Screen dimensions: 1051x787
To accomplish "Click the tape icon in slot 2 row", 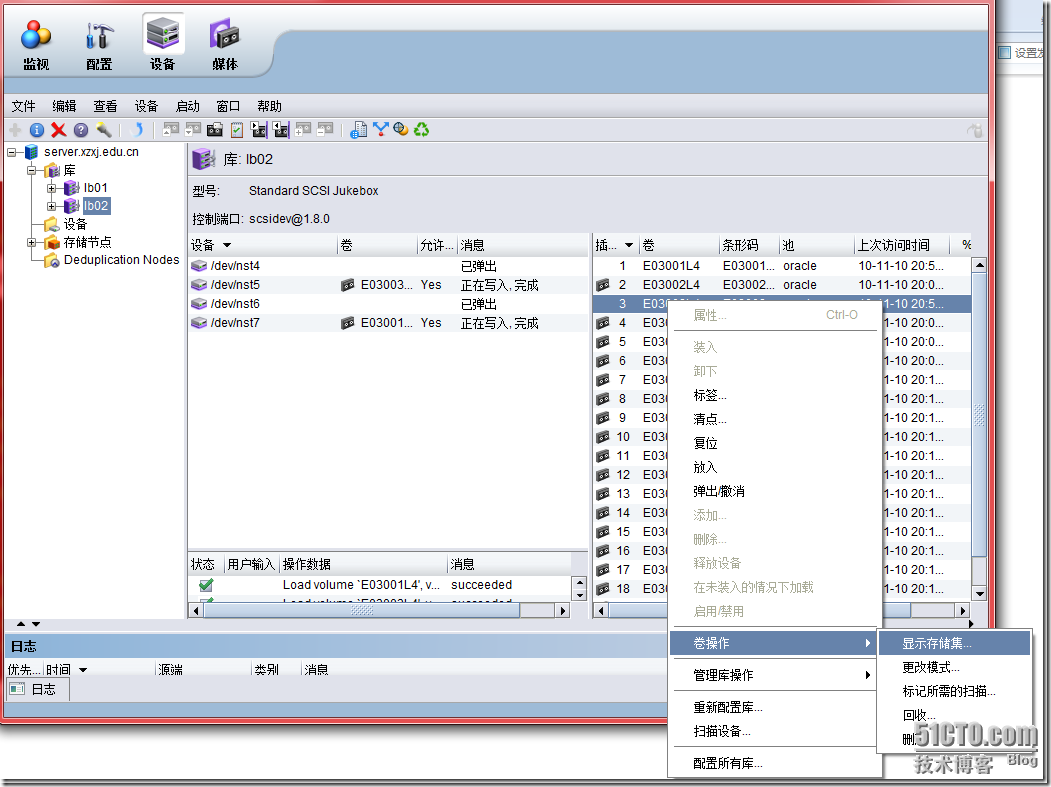I will 603,285.
